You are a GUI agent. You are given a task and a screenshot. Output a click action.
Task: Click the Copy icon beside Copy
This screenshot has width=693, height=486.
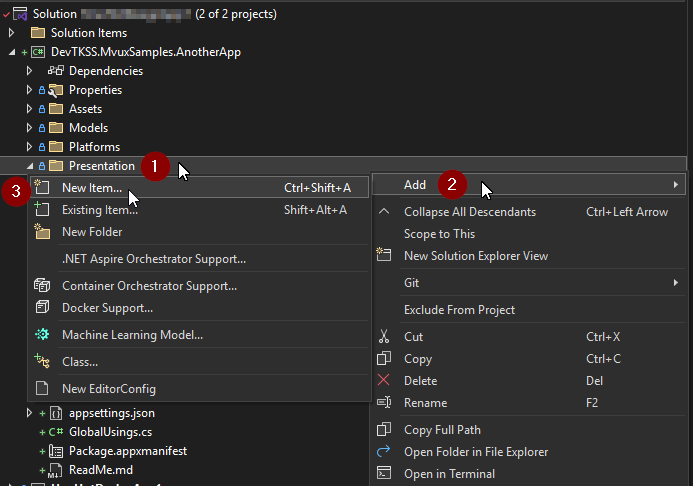click(384, 358)
